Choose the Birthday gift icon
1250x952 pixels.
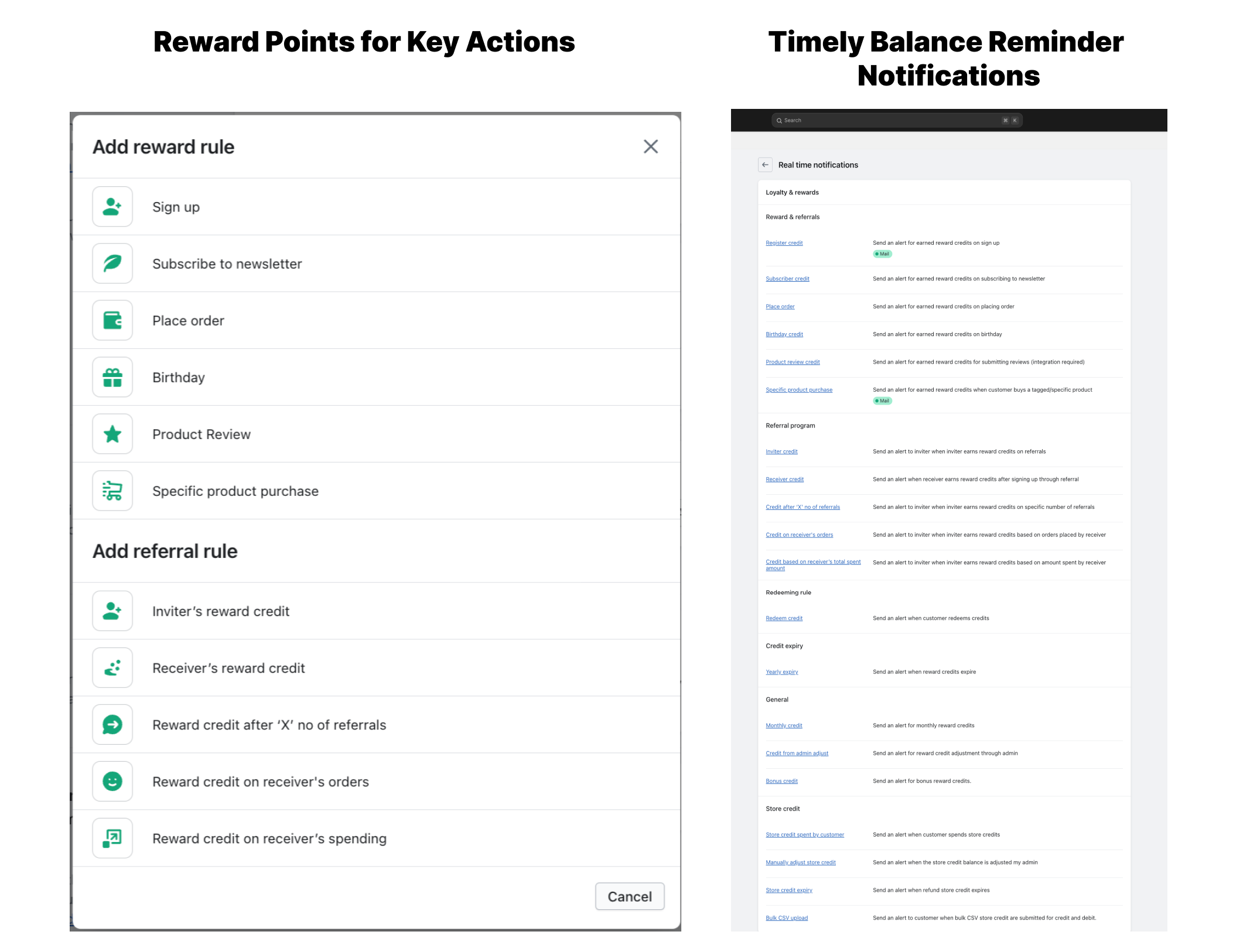point(112,377)
